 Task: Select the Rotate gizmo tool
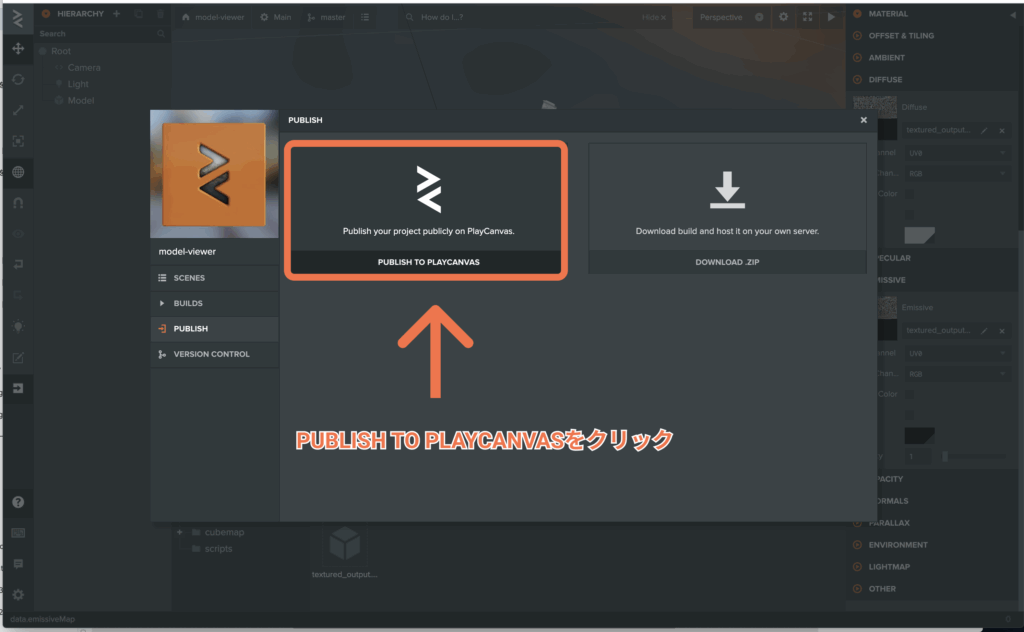coord(18,79)
